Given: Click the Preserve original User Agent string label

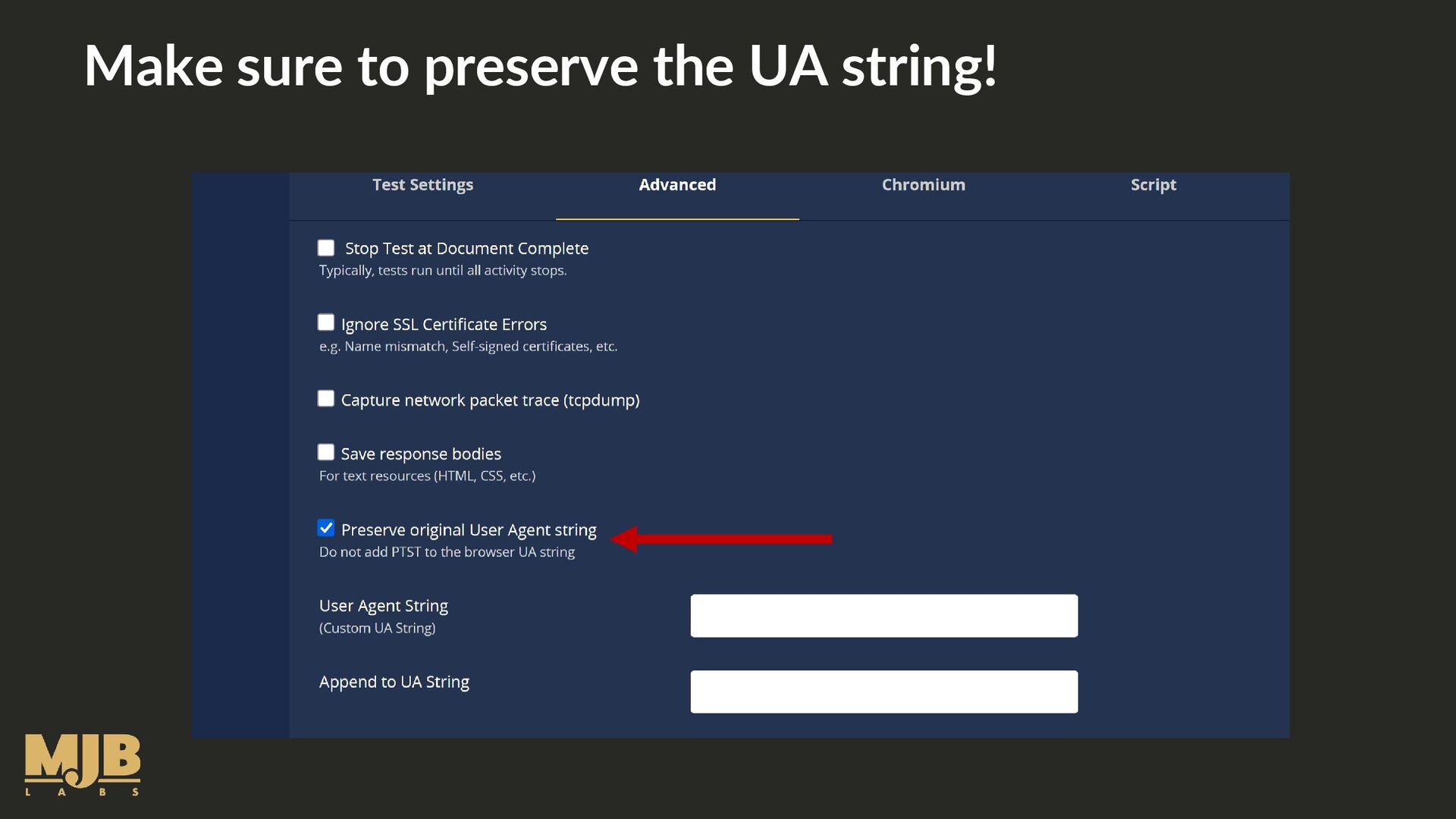Looking at the screenshot, I should coord(469,530).
